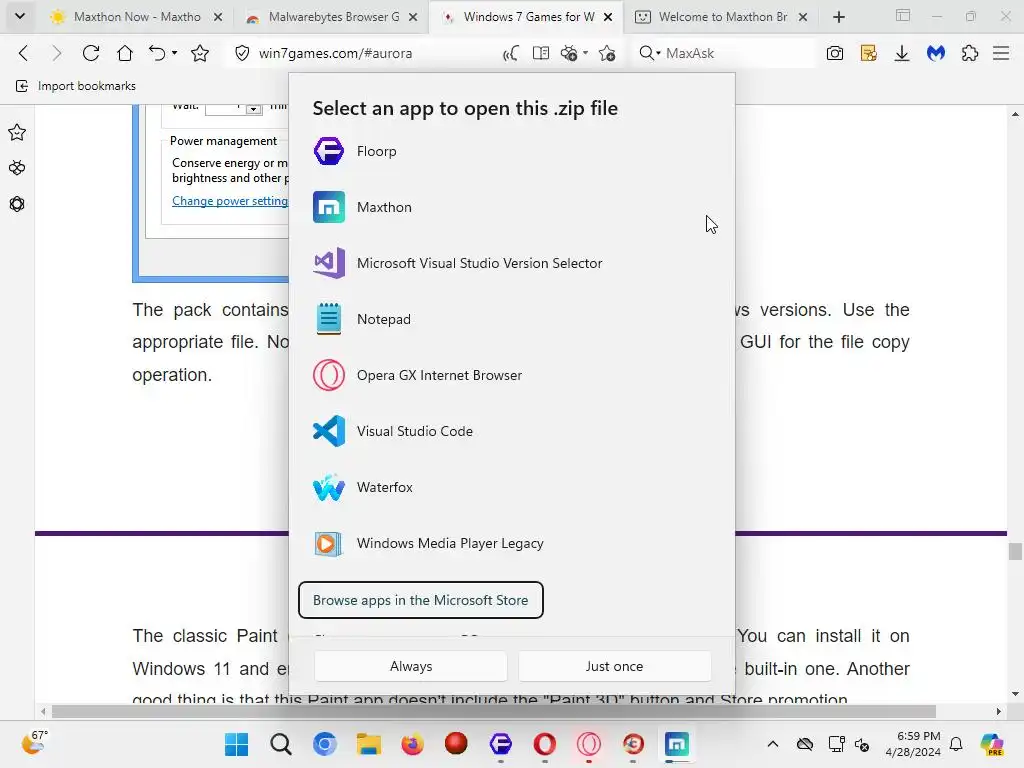The height and width of the screenshot is (768, 1024).
Task: Pick Microsoft Visual Studio Version Selector
Action: [512, 263]
